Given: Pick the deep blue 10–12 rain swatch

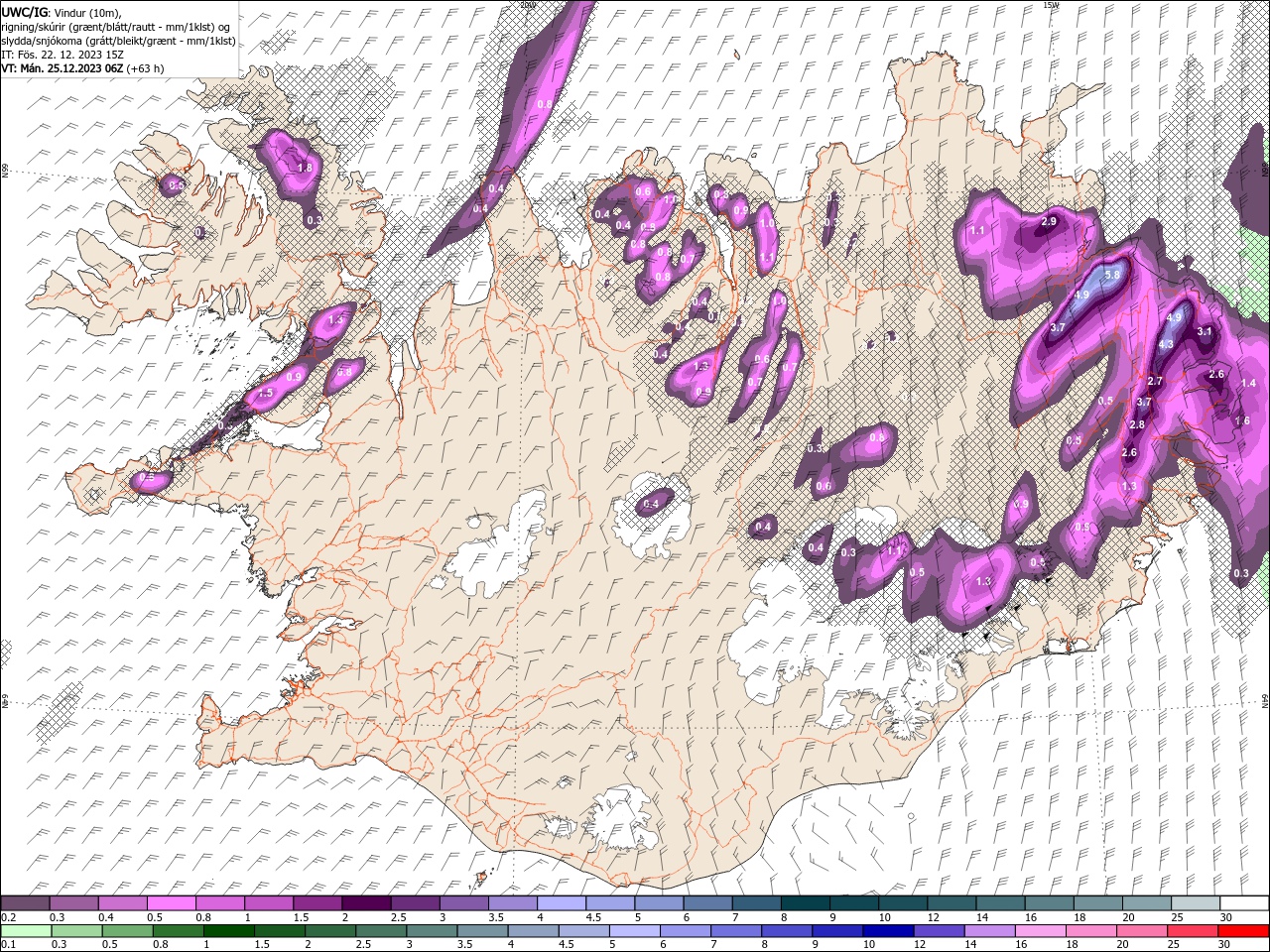Looking at the screenshot, I should click(890, 930).
